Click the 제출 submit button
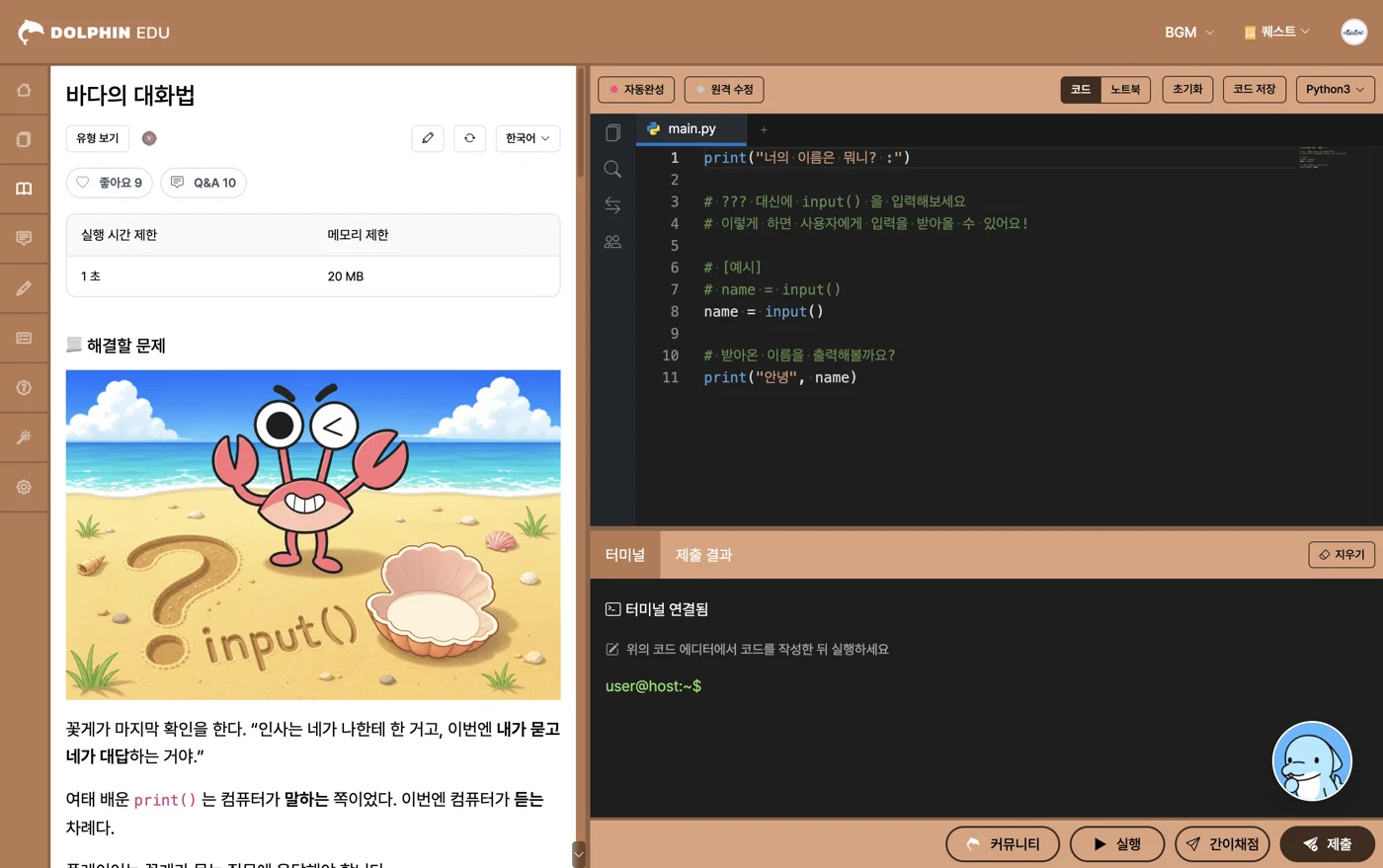Screen dimensions: 1383x868 coord(1327,844)
